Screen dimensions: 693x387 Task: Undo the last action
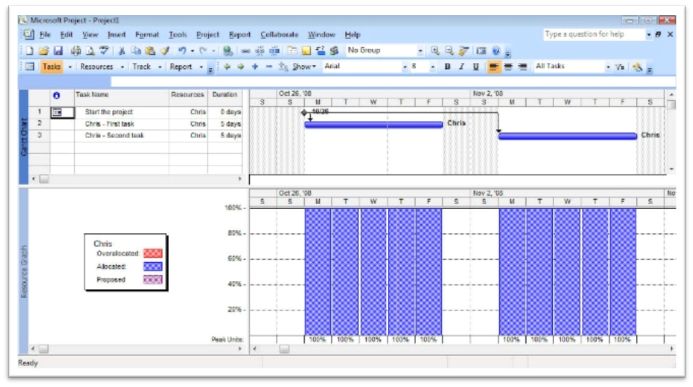pos(182,51)
